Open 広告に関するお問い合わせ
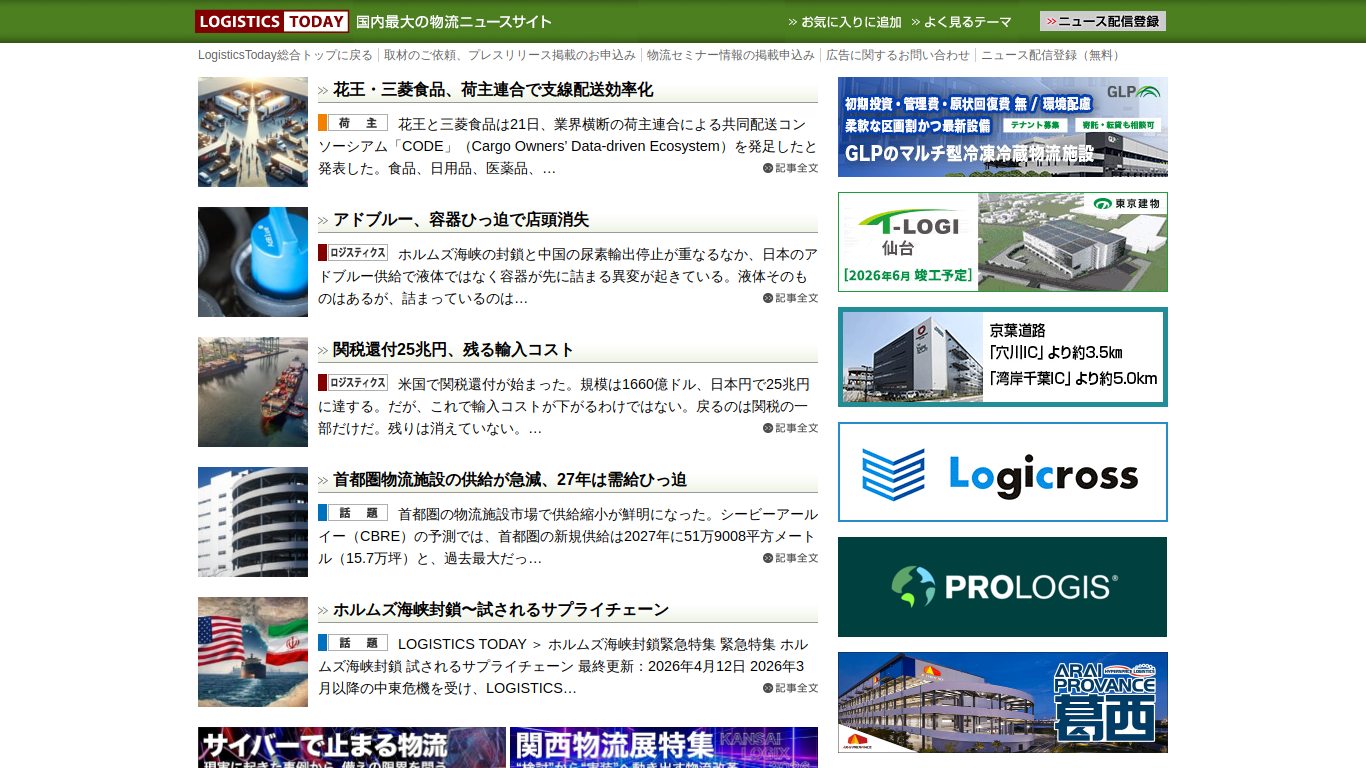1366x768 pixels. 898,55
